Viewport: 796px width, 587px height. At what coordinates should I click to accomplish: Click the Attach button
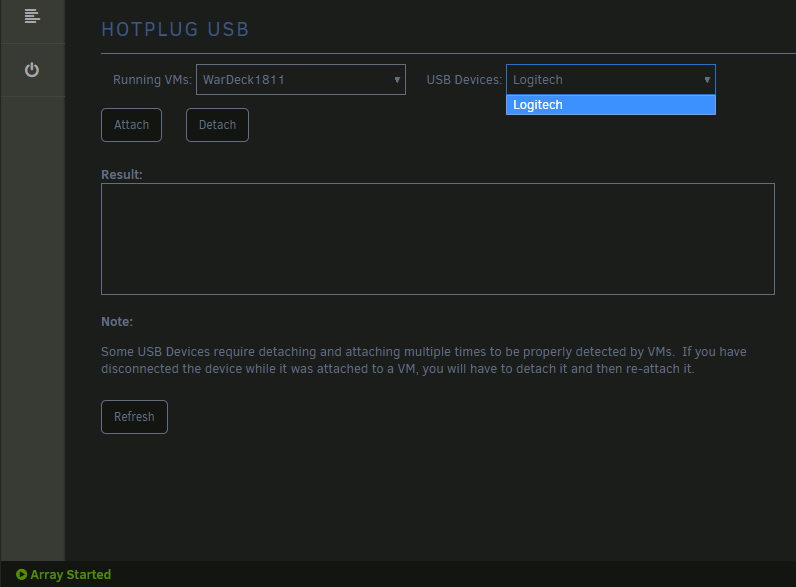(131, 125)
